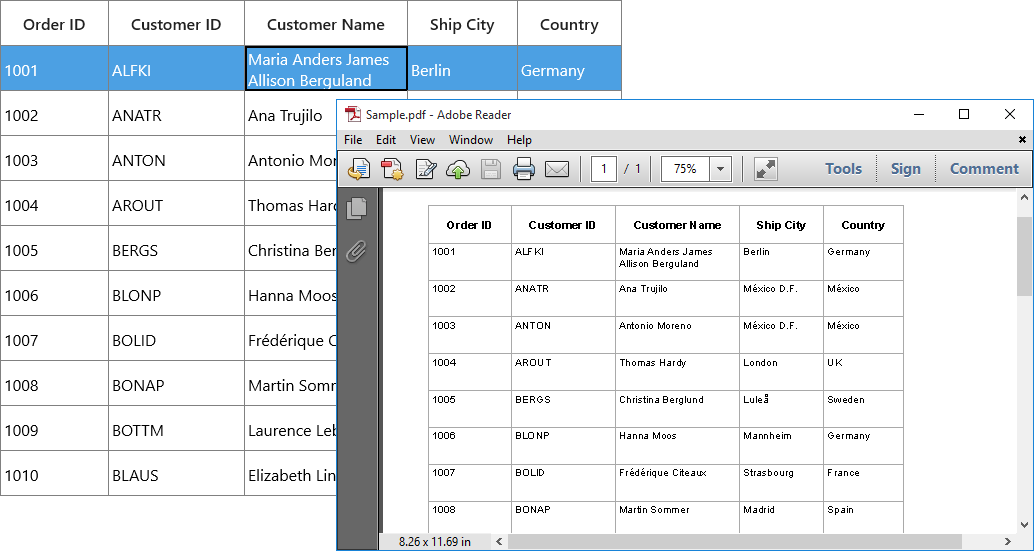Image resolution: width=1034 pixels, height=551 pixels.
Task: Select the ALFKI cell in the grid
Action: point(176,69)
